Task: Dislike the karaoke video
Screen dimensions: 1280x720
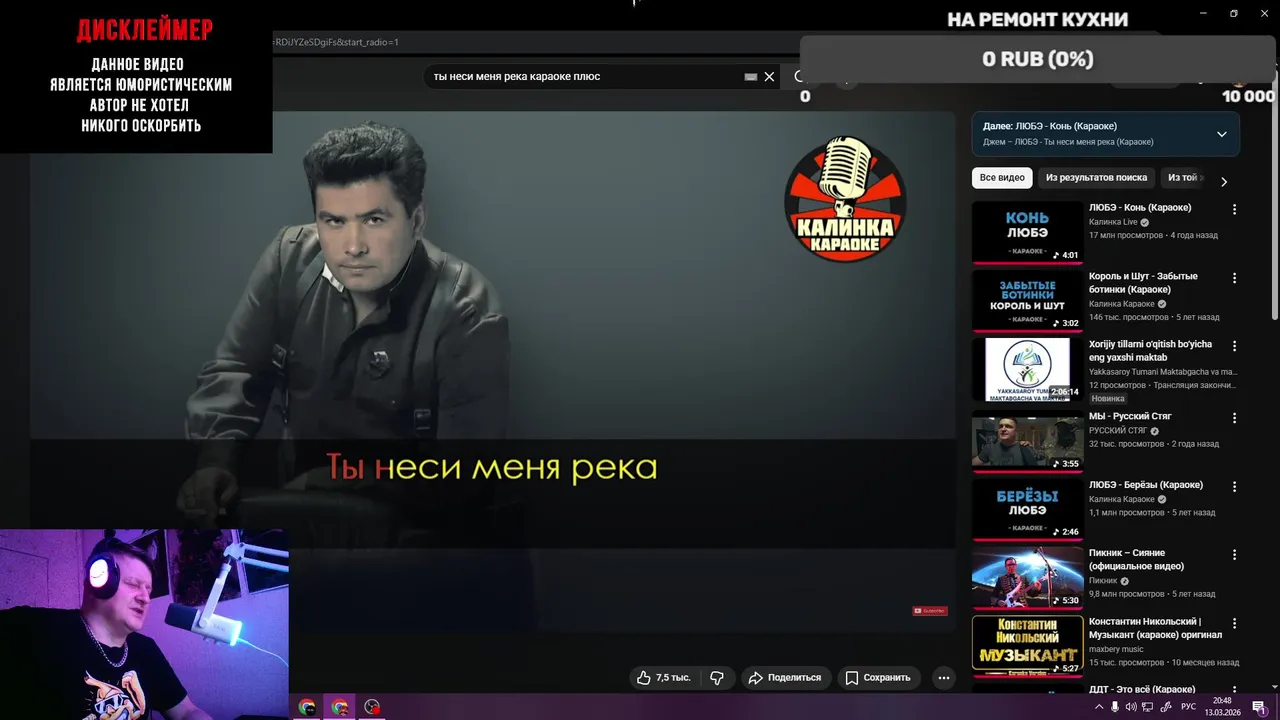Action: coord(717,677)
